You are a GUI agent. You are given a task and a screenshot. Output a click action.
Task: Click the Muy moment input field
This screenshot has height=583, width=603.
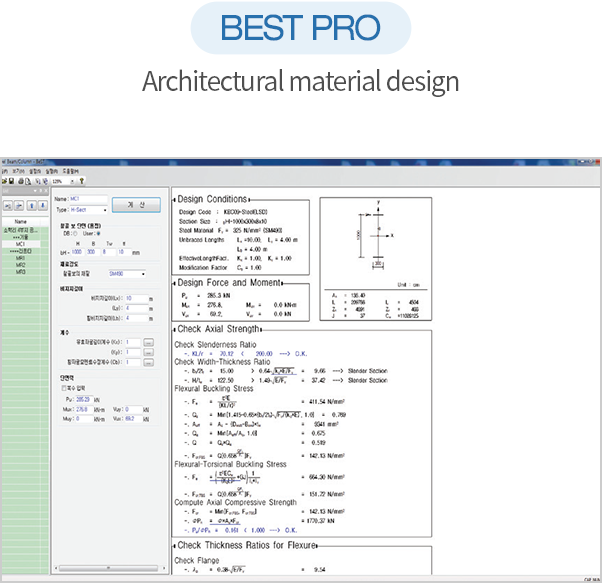[84, 419]
